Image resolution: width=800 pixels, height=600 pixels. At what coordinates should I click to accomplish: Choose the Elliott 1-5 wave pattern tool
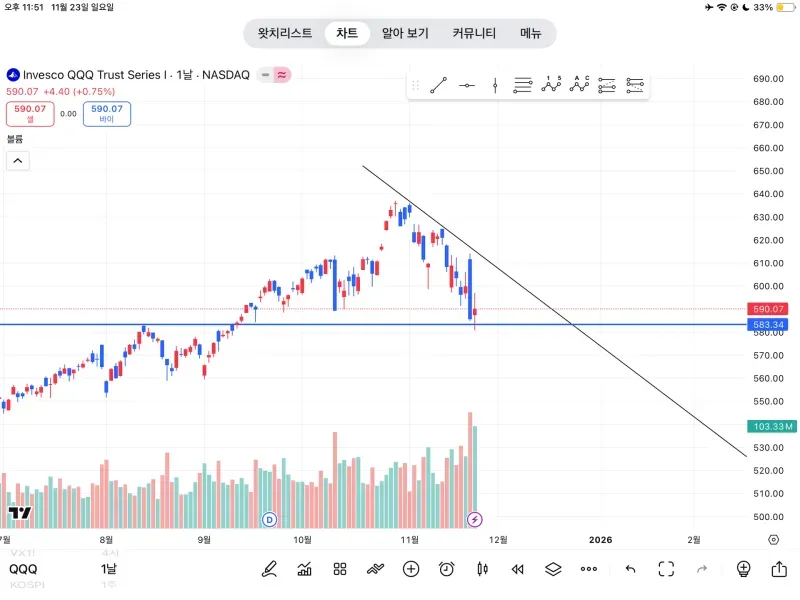point(551,86)
